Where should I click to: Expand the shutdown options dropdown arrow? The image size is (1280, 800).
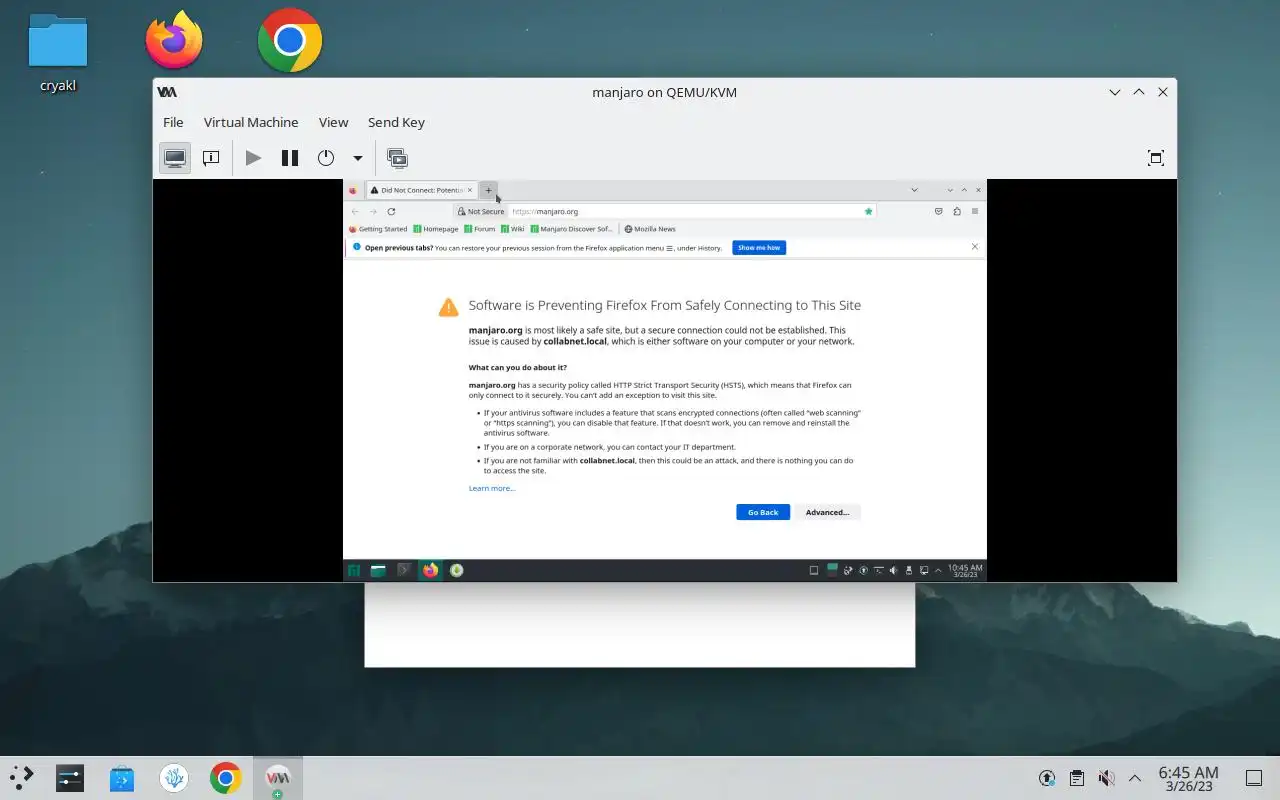click(357, 158)
